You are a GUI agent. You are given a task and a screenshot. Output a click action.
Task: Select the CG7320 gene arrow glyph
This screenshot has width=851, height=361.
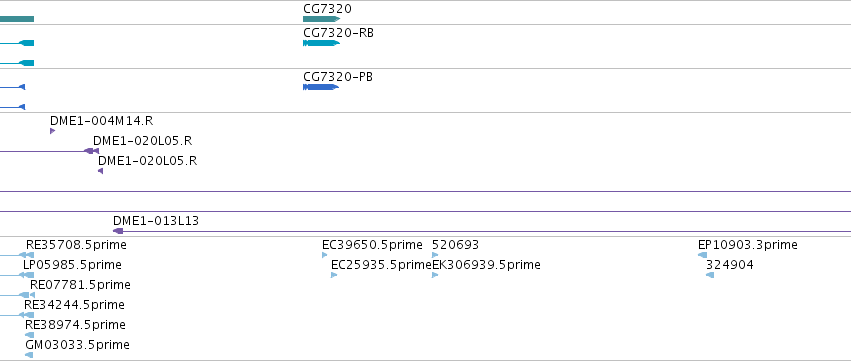point(321,19)
